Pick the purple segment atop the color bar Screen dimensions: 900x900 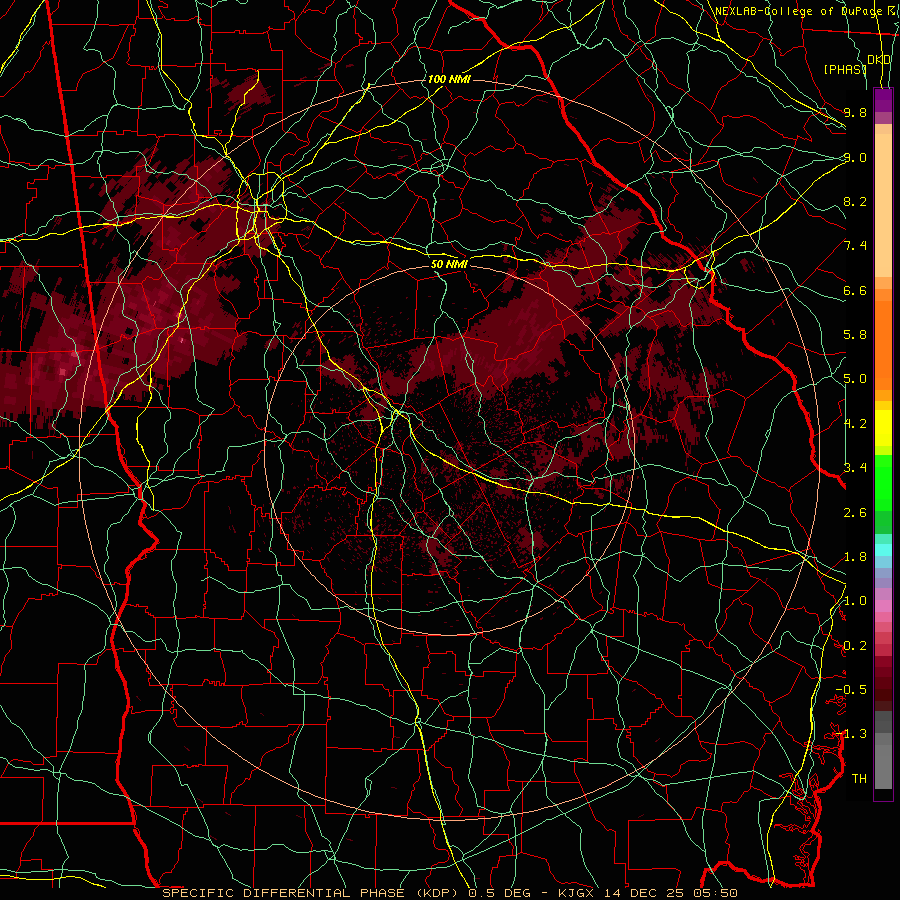pos(883,100)
